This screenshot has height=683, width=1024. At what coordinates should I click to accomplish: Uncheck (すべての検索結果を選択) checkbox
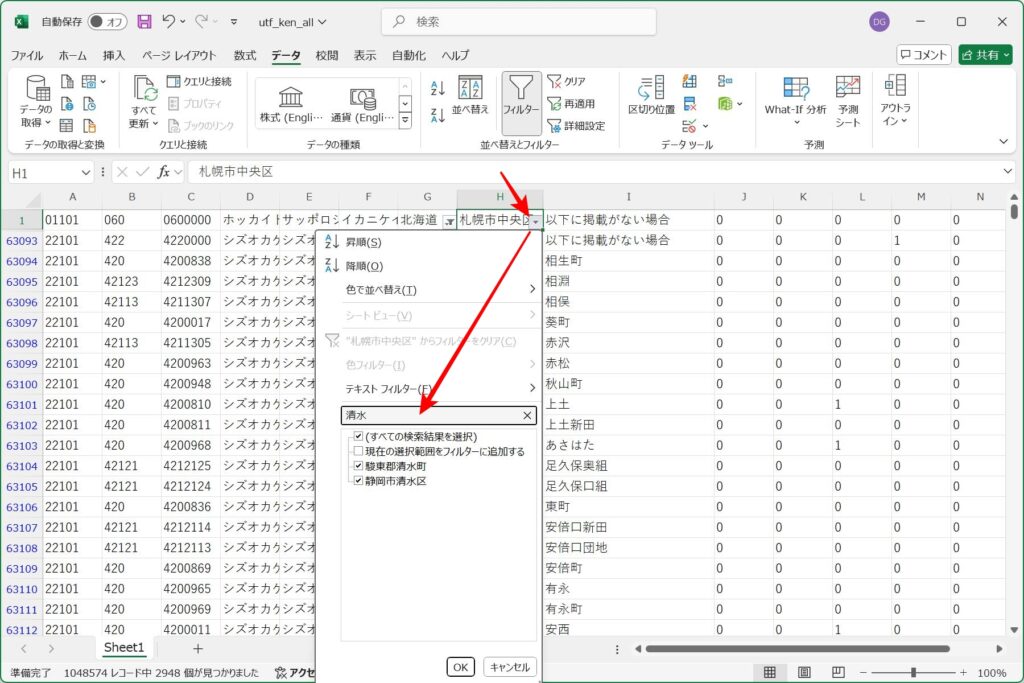[x=359, y=436]
